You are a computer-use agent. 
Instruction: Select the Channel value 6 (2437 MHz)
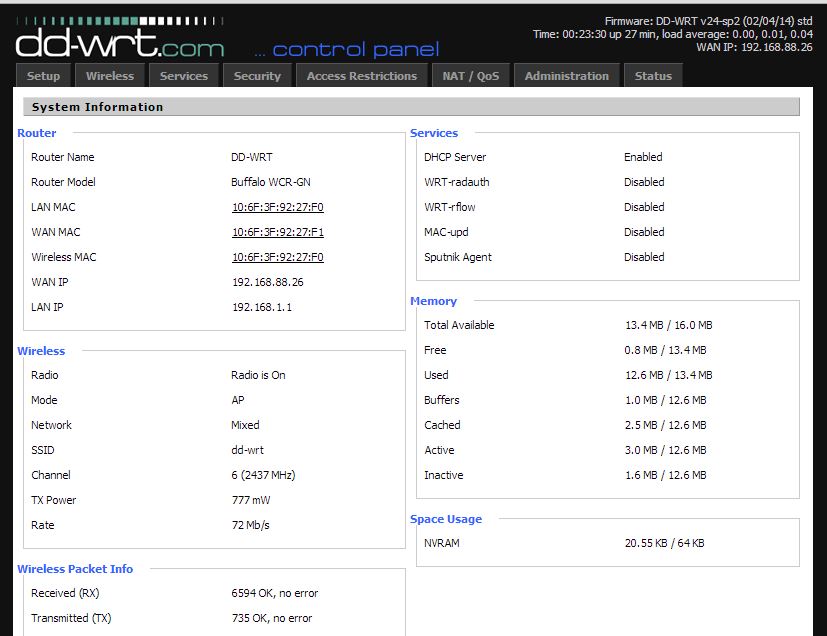263,475
